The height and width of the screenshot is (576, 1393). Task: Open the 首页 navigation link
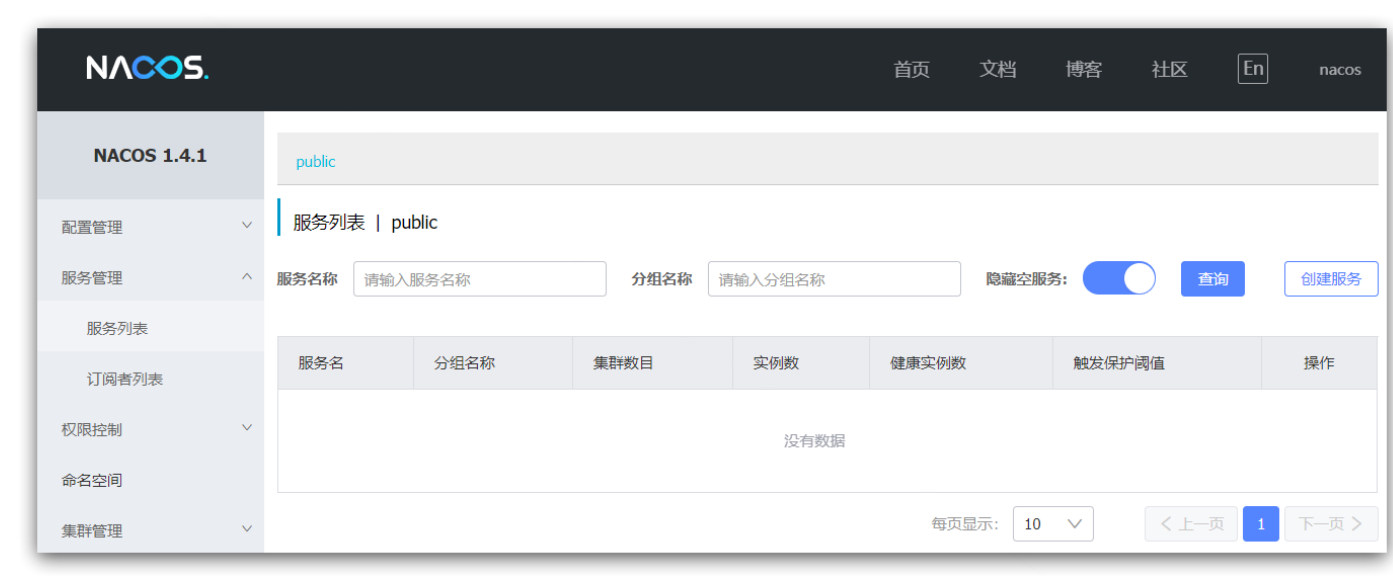click(x=911, y=70)
